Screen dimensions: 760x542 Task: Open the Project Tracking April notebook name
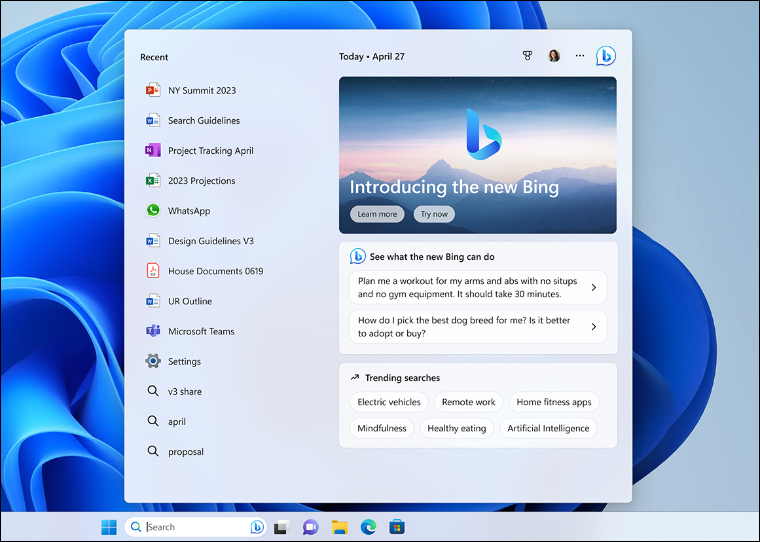[x=210, y=151]
